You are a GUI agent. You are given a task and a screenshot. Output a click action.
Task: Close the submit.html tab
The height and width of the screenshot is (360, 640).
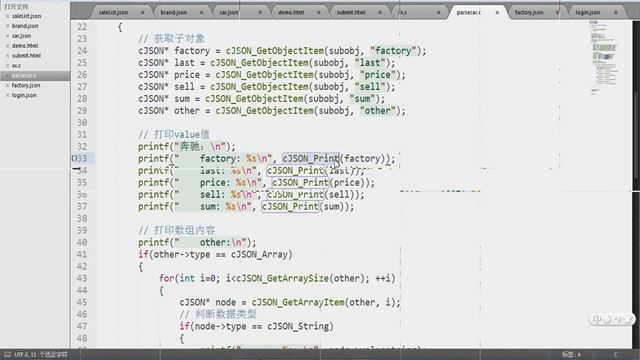point(380,13)
